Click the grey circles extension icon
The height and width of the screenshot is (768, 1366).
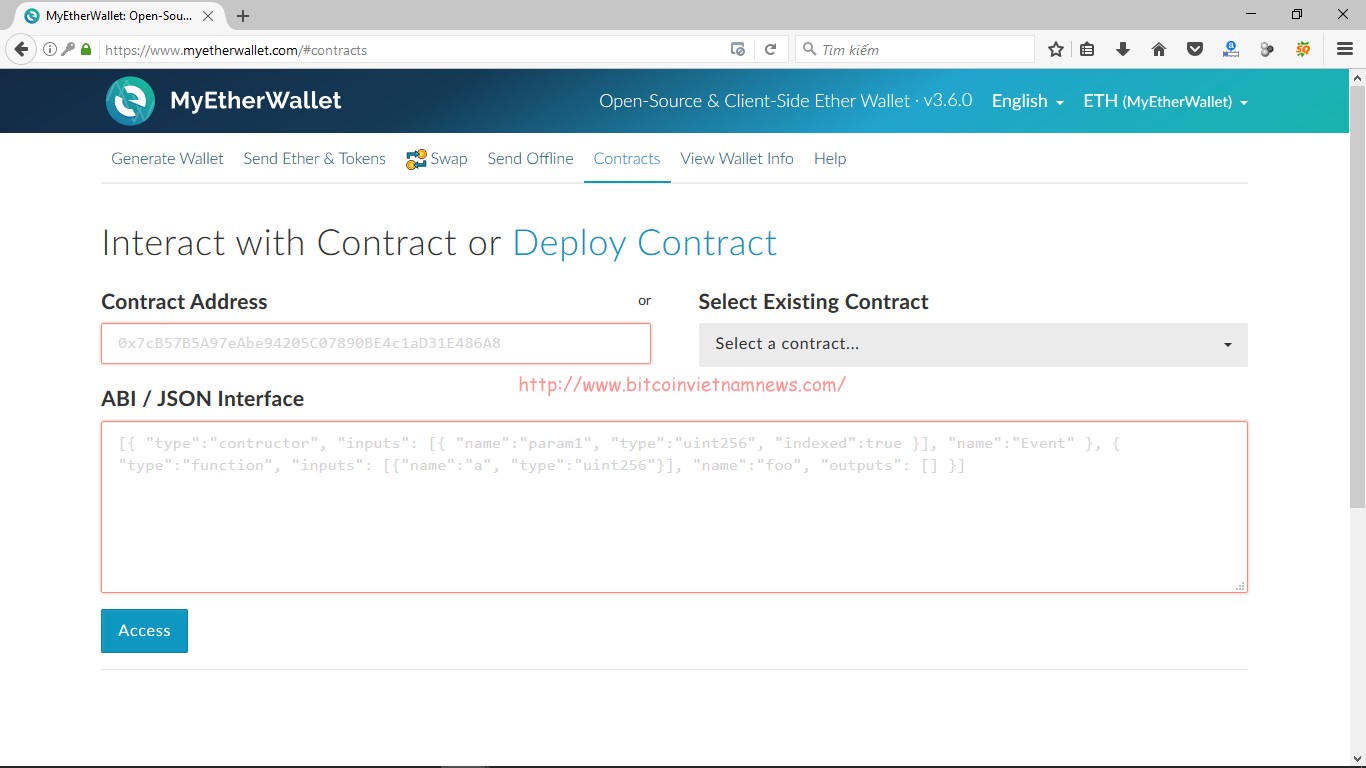pos(1267,49)
